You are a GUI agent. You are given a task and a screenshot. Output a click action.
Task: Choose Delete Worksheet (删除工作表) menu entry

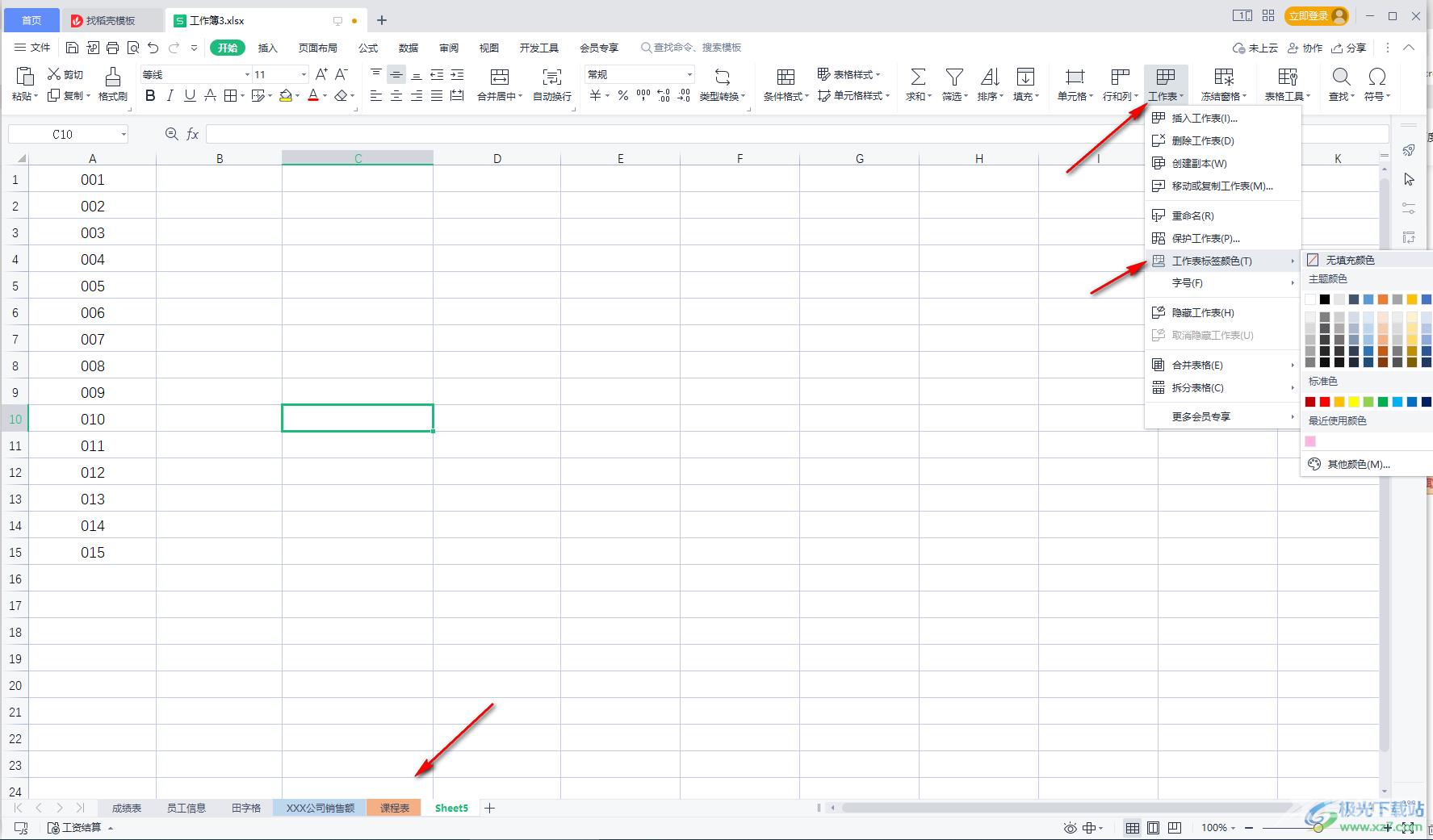pyautogui.click(x=1223, y=140)
